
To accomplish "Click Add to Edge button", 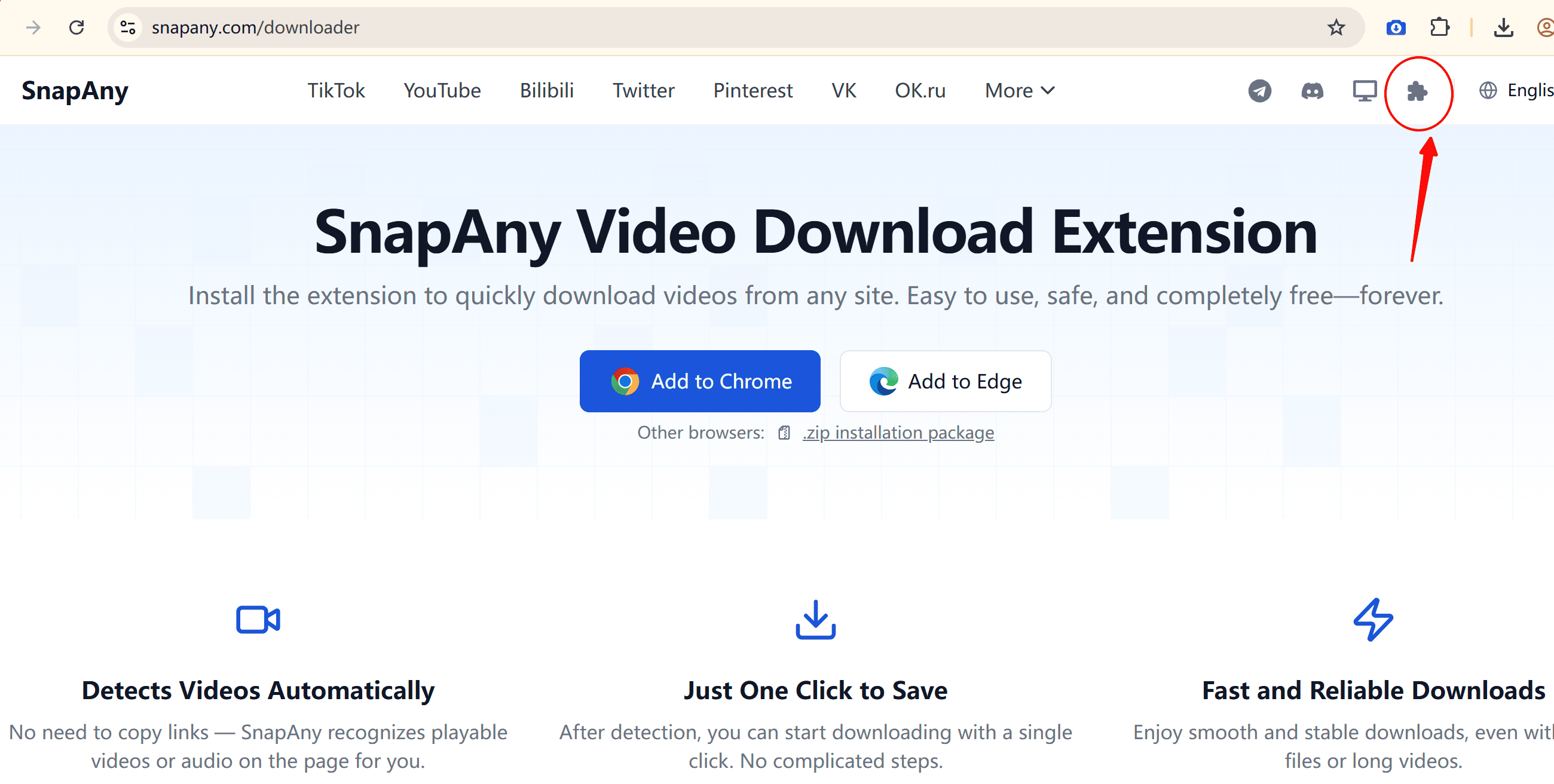I will [945, 381].
